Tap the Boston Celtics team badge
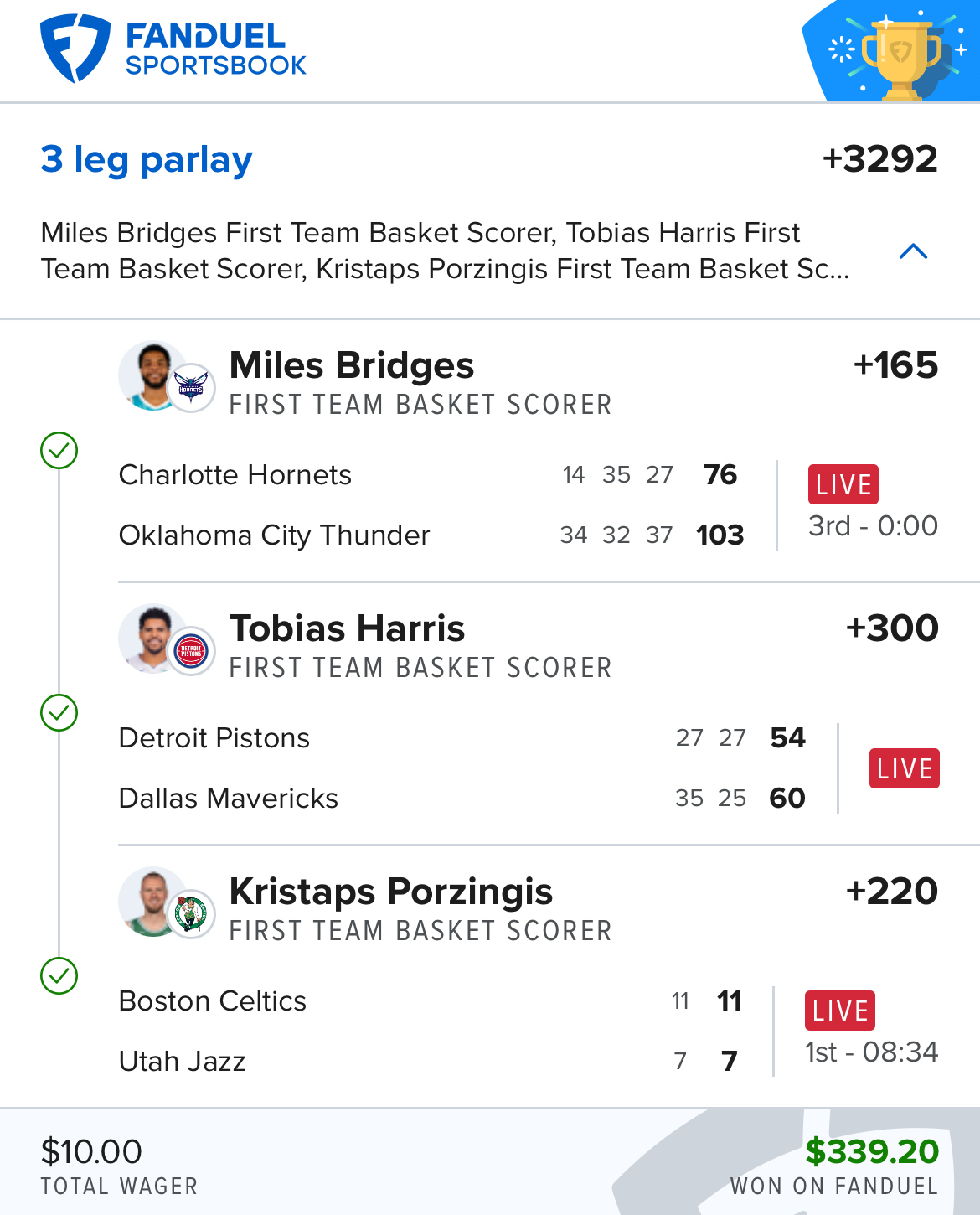 pos(191,913)
